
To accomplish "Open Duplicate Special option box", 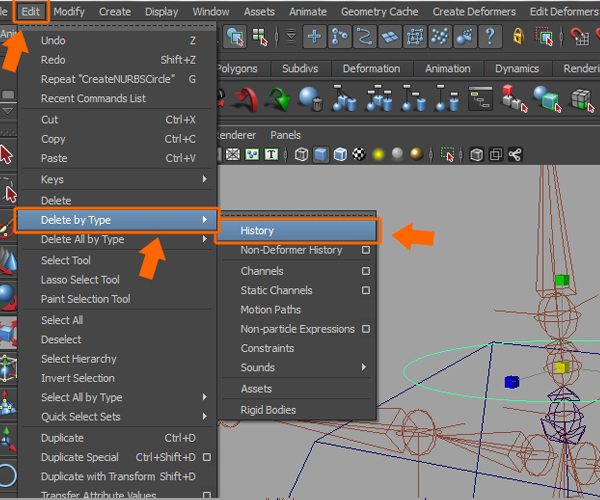I will point(207,457).
